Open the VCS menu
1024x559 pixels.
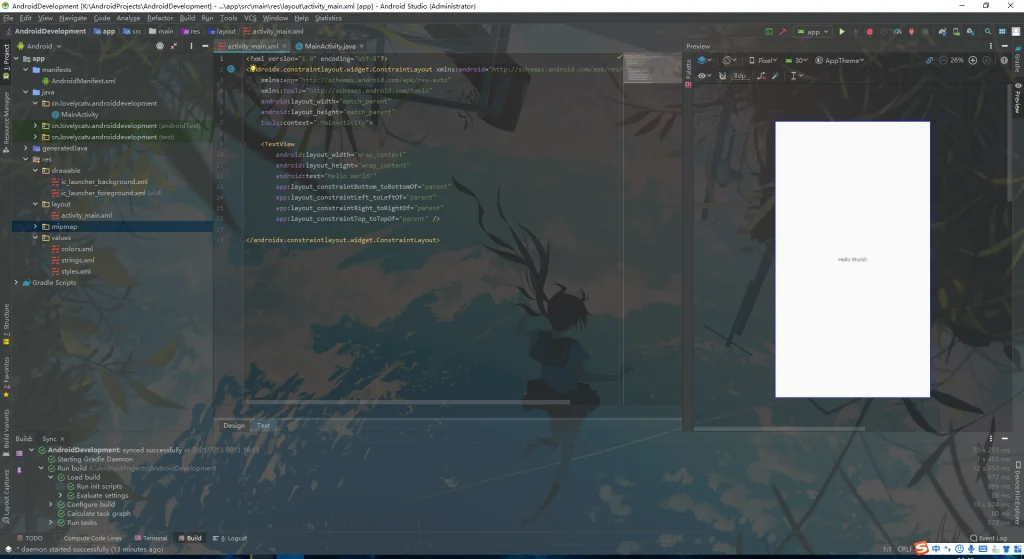point(250,18)
